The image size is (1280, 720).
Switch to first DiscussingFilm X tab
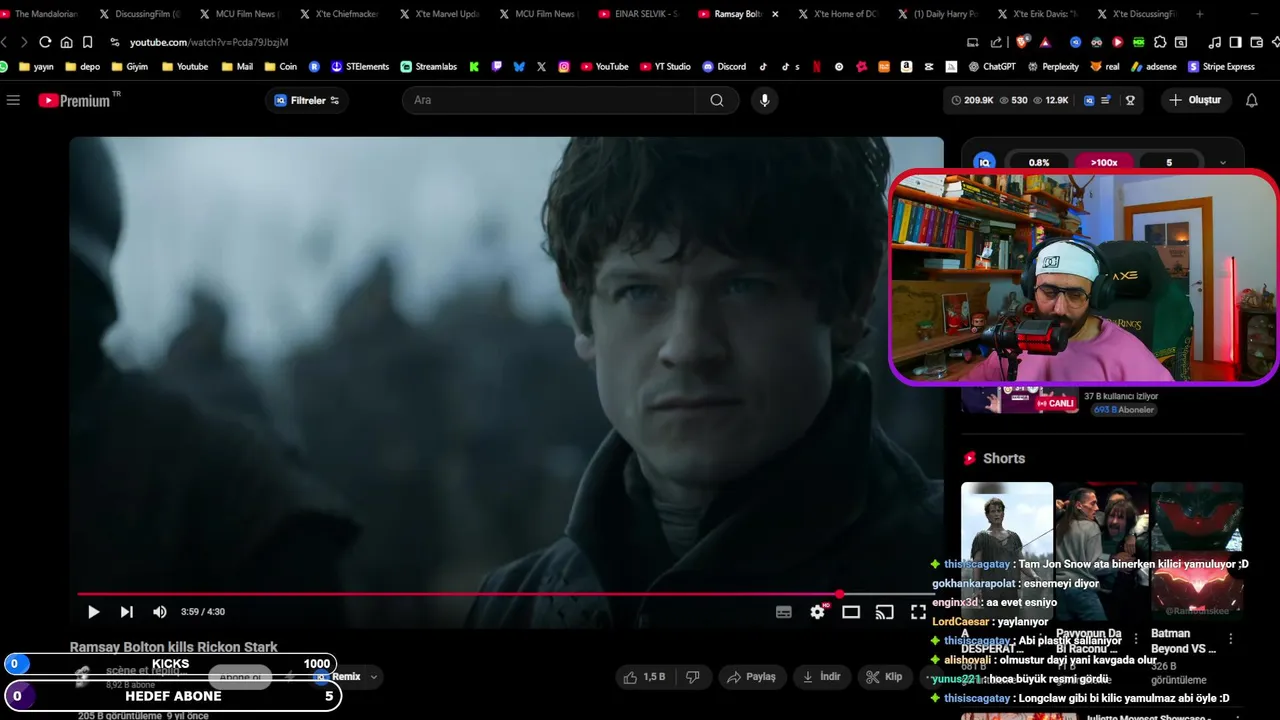[140, 14]
